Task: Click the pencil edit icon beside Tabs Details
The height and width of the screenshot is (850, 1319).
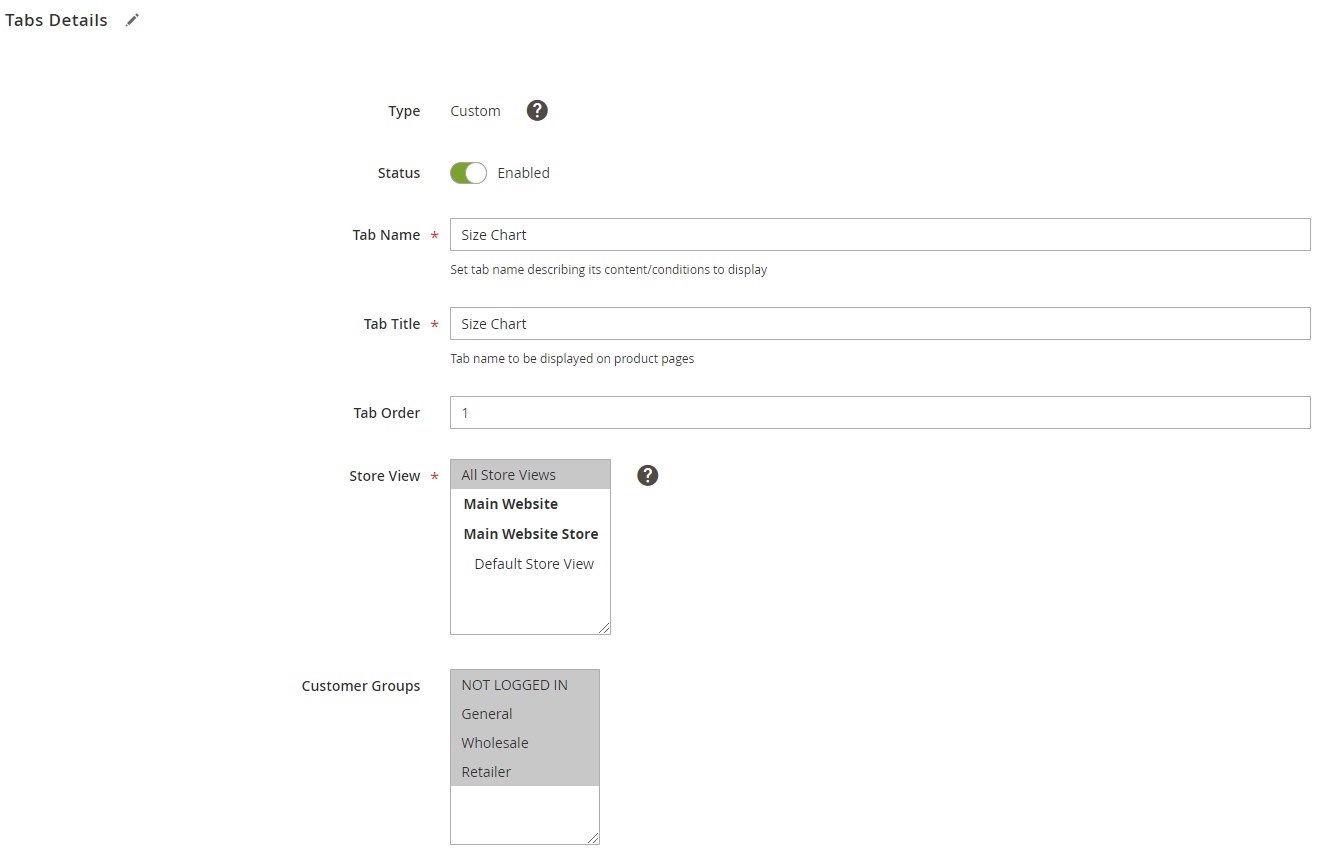Action: [x=132, y=20]
